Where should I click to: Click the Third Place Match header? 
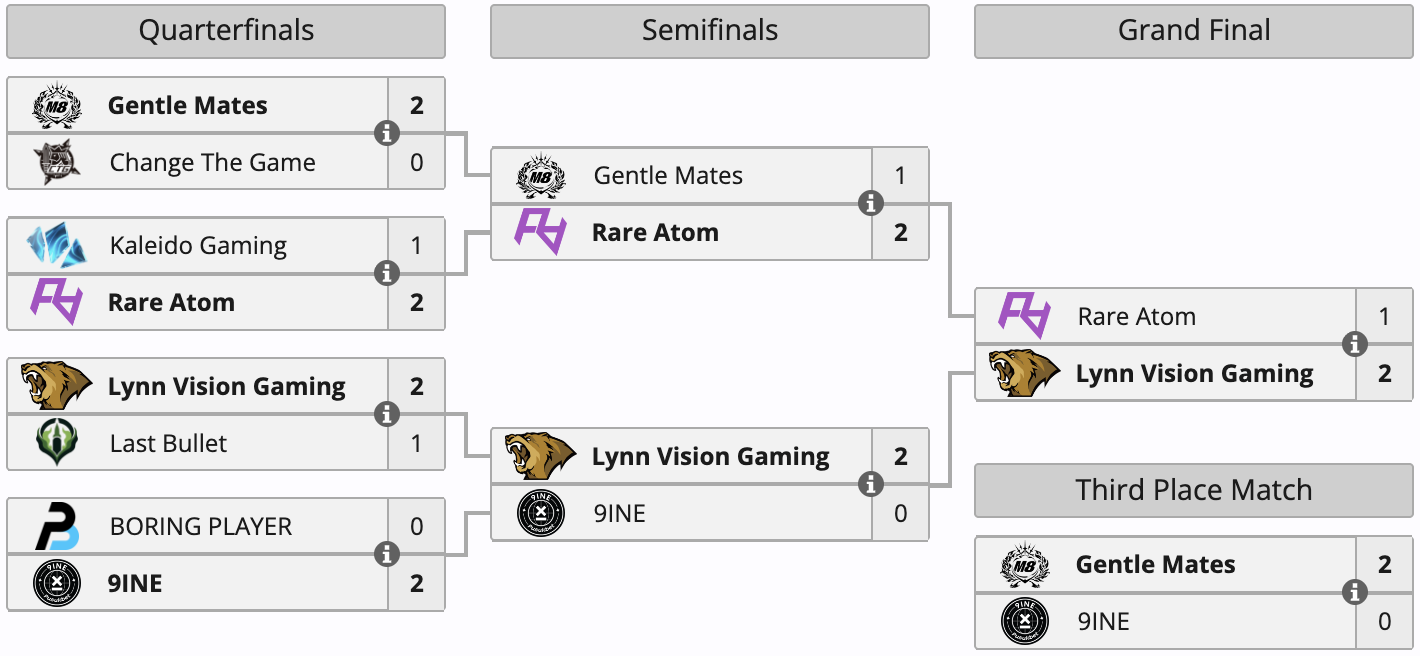coord(1194,490)
